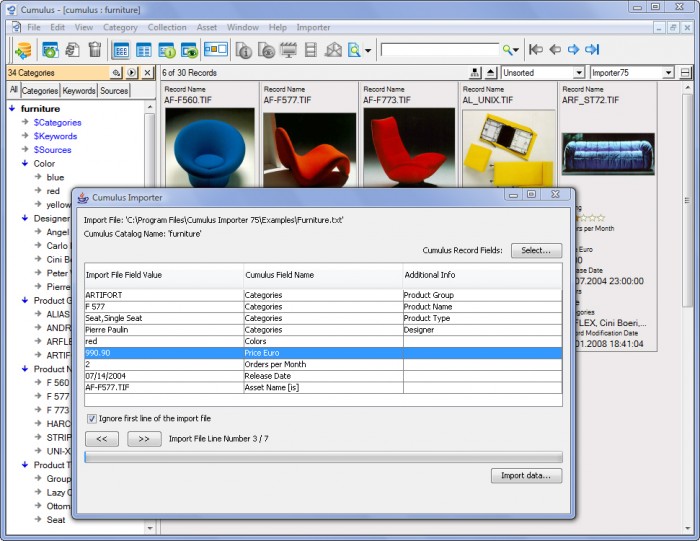Go to first record arrow icon
The height and width of the screenshot is (541, 700).
point(536,49)
